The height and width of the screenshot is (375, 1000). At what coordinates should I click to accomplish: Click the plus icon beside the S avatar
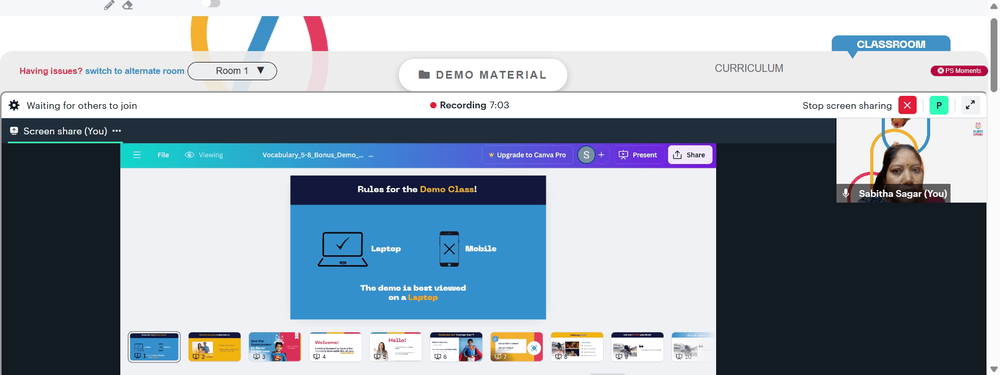[601, 155]
